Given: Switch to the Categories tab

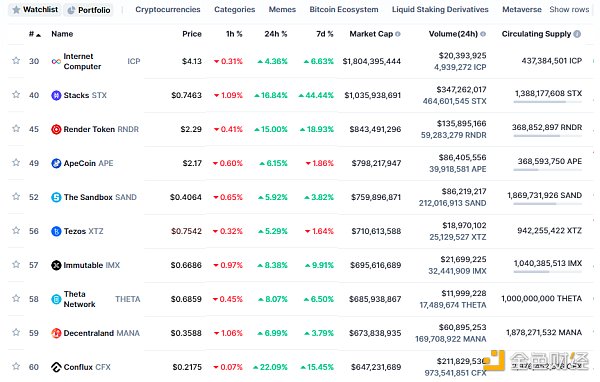Looking at the screenshot, I should coord(235,10).
